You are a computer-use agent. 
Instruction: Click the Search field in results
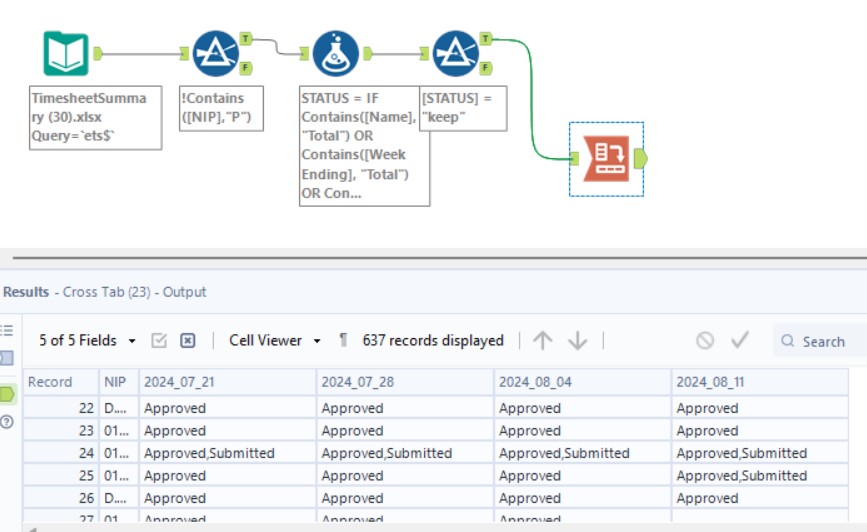823,342
